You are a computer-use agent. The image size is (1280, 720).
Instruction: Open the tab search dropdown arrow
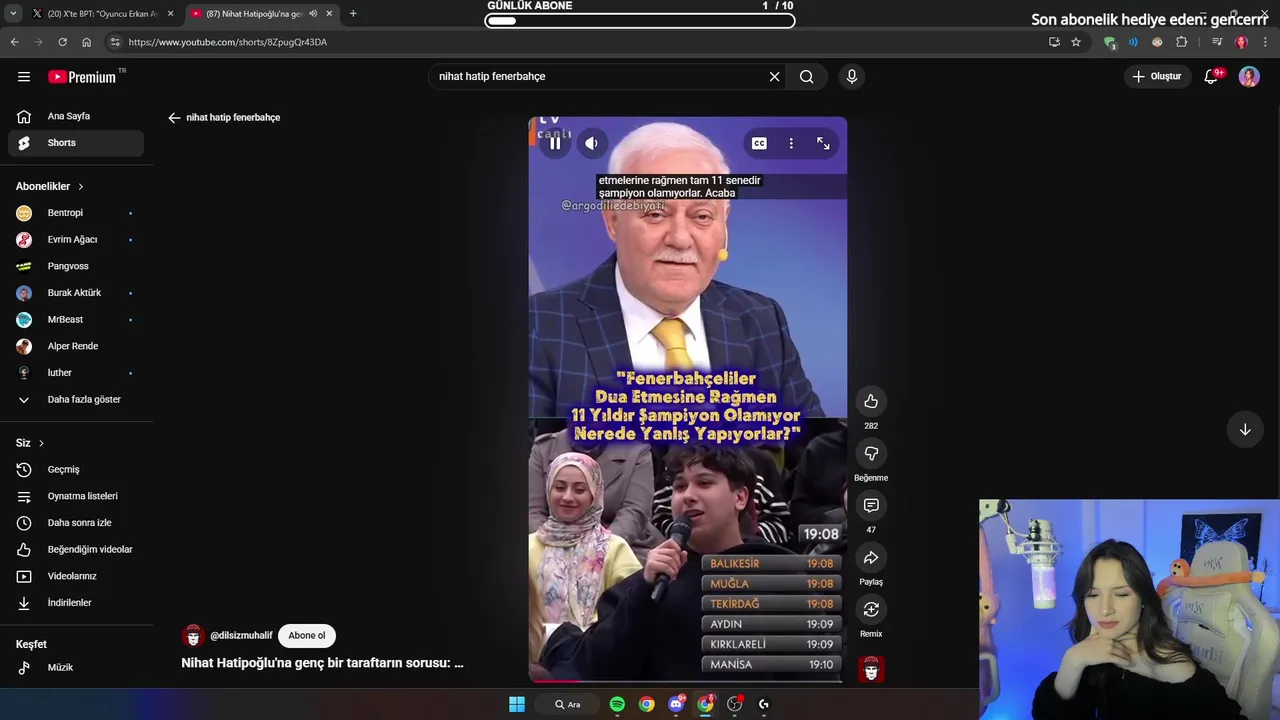[x=12, y=14]
